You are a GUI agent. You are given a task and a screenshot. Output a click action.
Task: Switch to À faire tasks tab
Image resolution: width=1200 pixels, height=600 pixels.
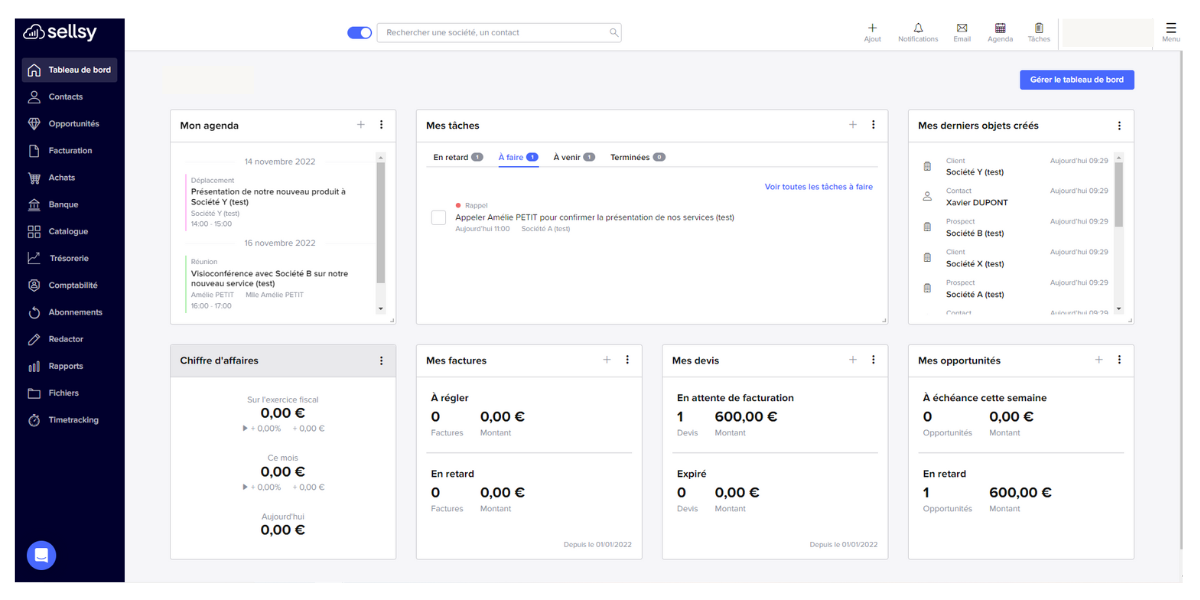pos(518,157)
